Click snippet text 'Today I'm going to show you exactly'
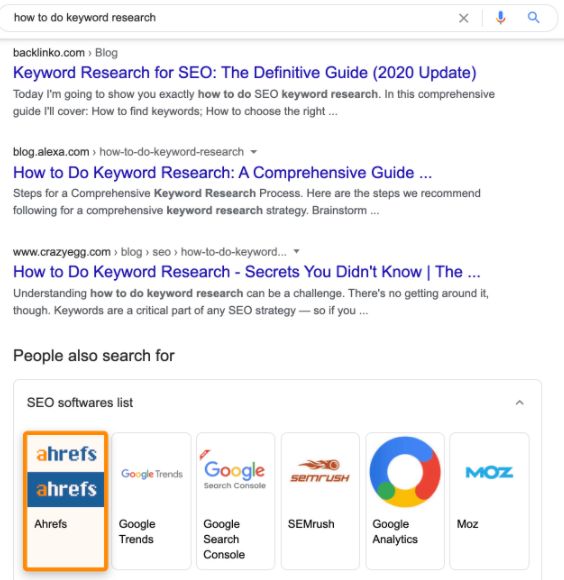 tap(104, 94)
